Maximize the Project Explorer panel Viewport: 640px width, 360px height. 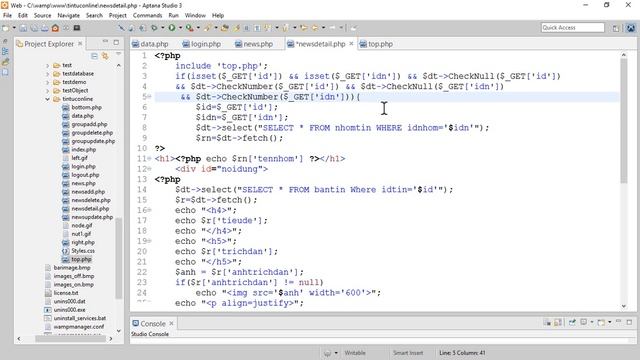click(116, 42)
